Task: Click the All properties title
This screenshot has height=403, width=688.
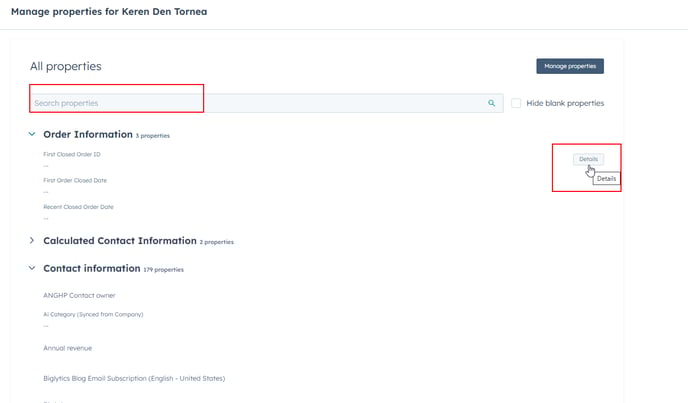Action: coord(66,66)
